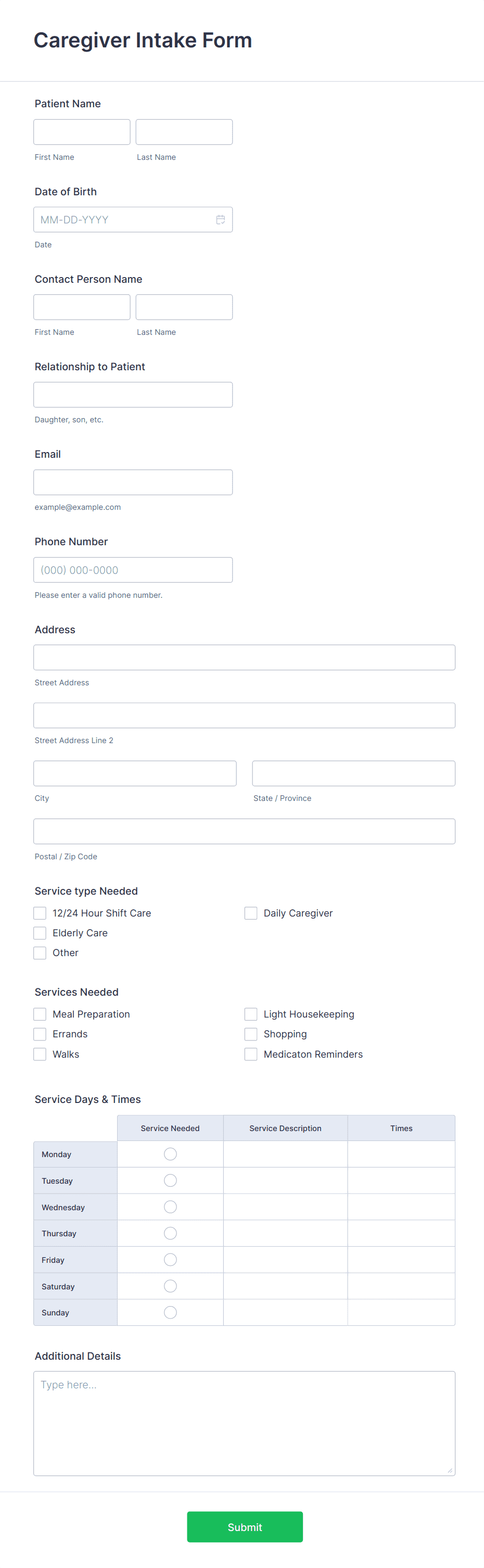
Task: Enable the Daily Caregiver service type
Action: point(250,912)
